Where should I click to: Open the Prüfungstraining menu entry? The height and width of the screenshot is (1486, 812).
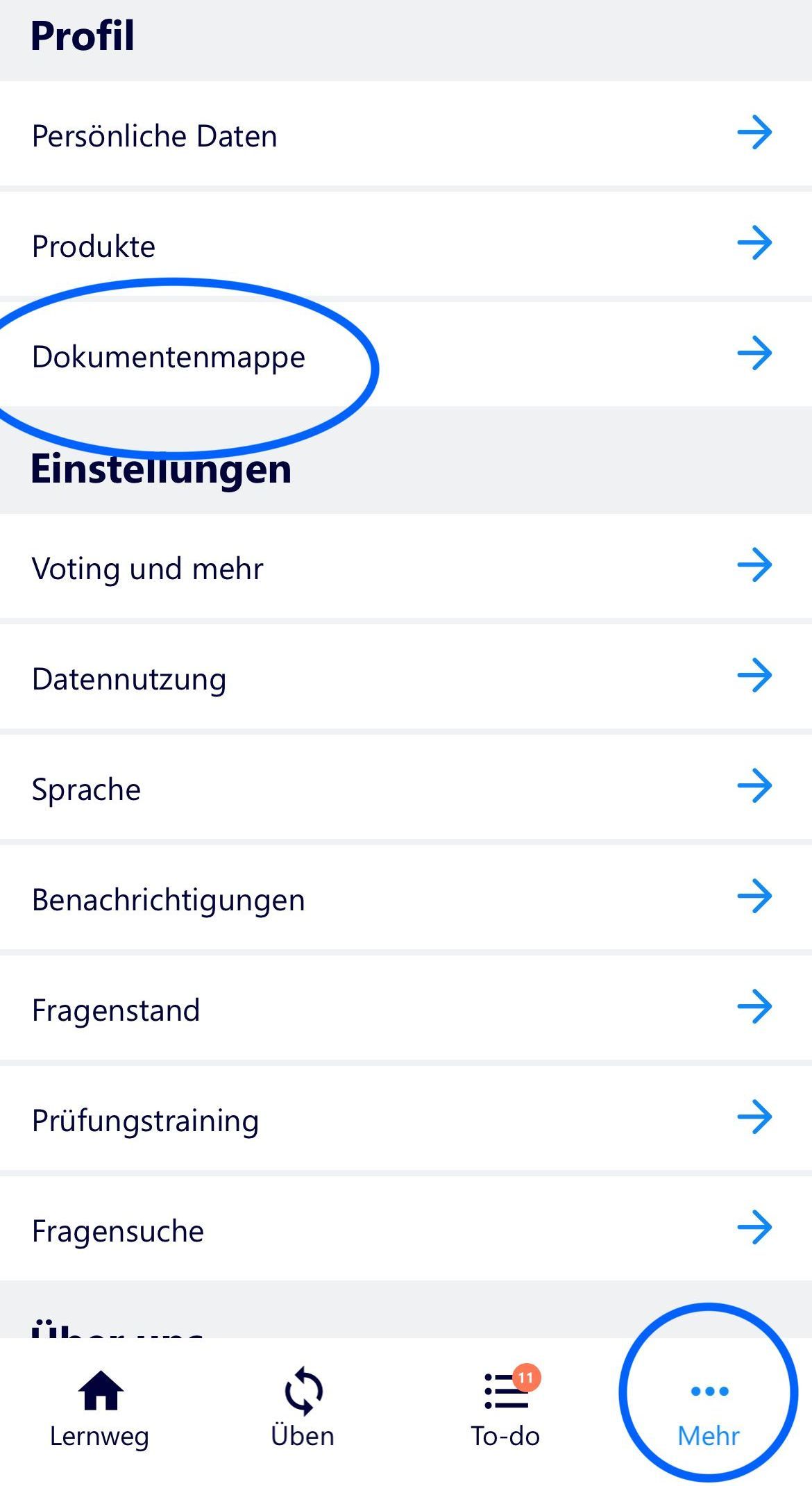145,1120
